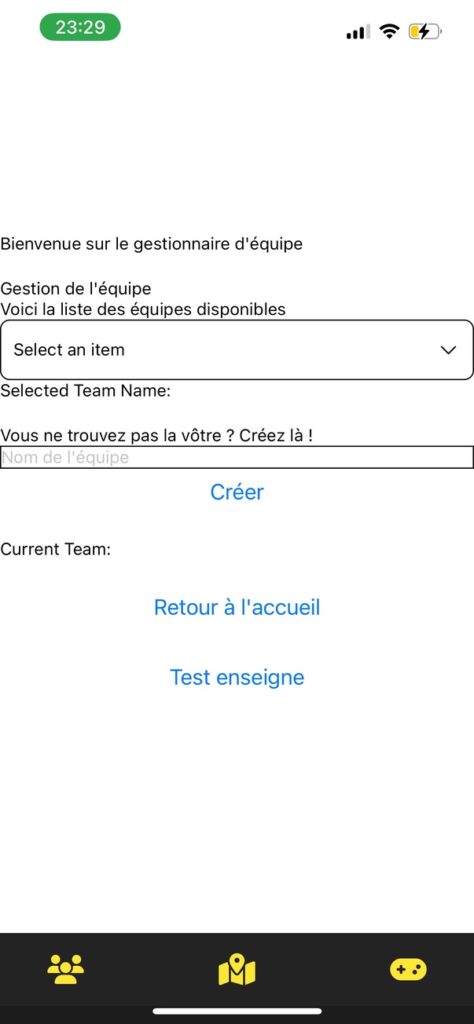The image size is (474, 1024).
Task: Tap the green 23:29 time pill
Action: pos(80,27)
